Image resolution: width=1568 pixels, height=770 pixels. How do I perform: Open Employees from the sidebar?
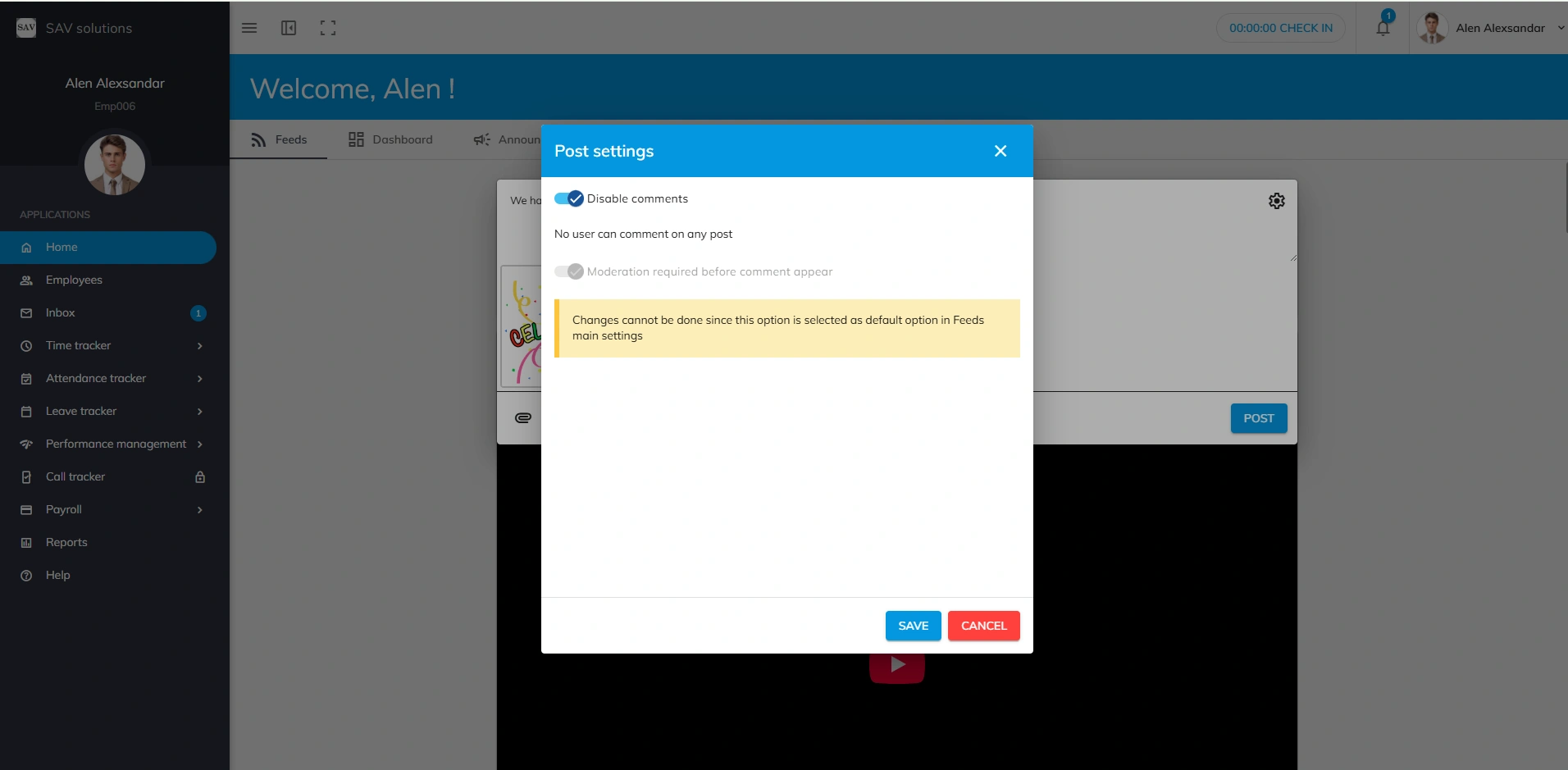pos(74,280)
